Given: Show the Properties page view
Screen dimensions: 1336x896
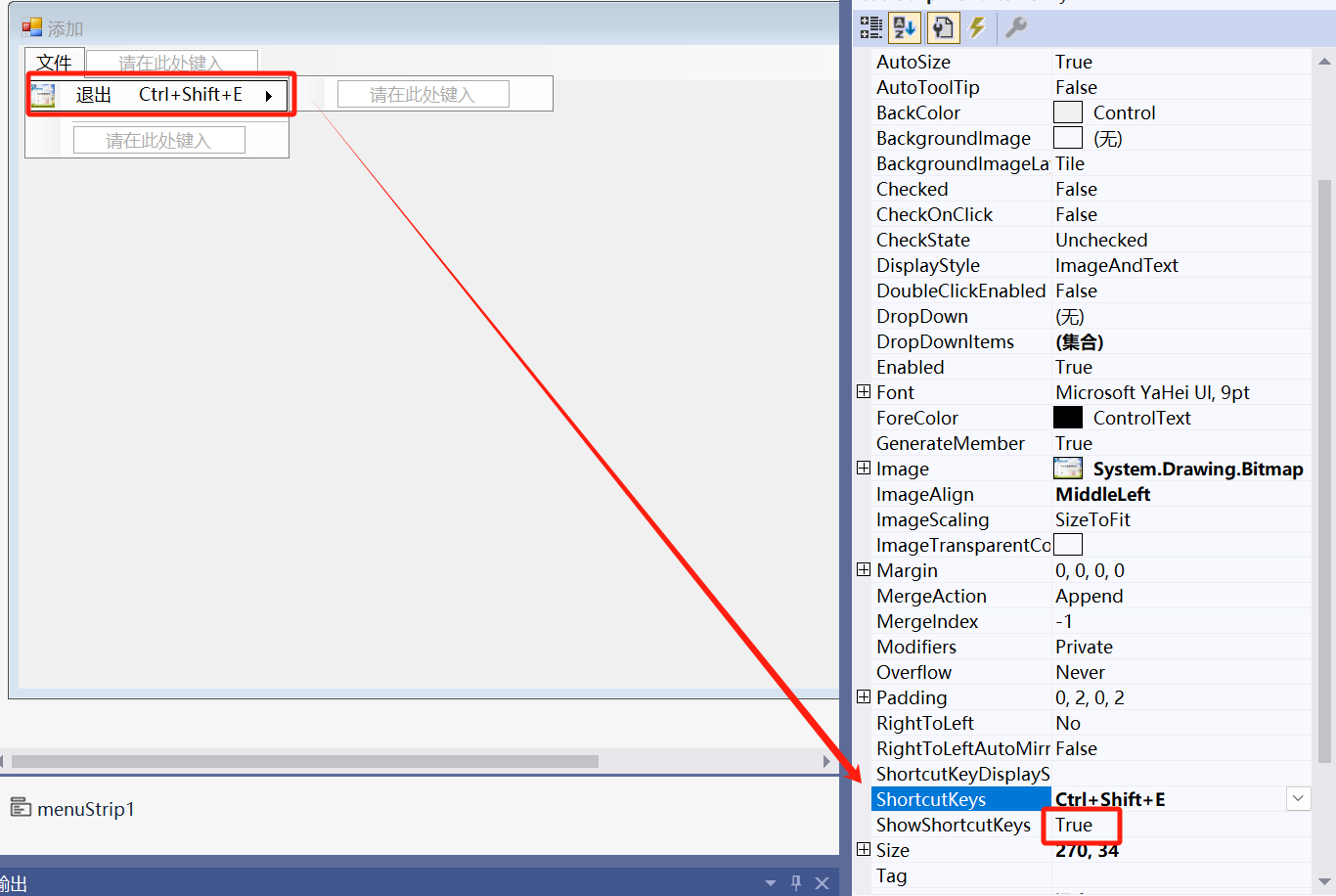Looking at the screenshot, I should click(942, 27).
